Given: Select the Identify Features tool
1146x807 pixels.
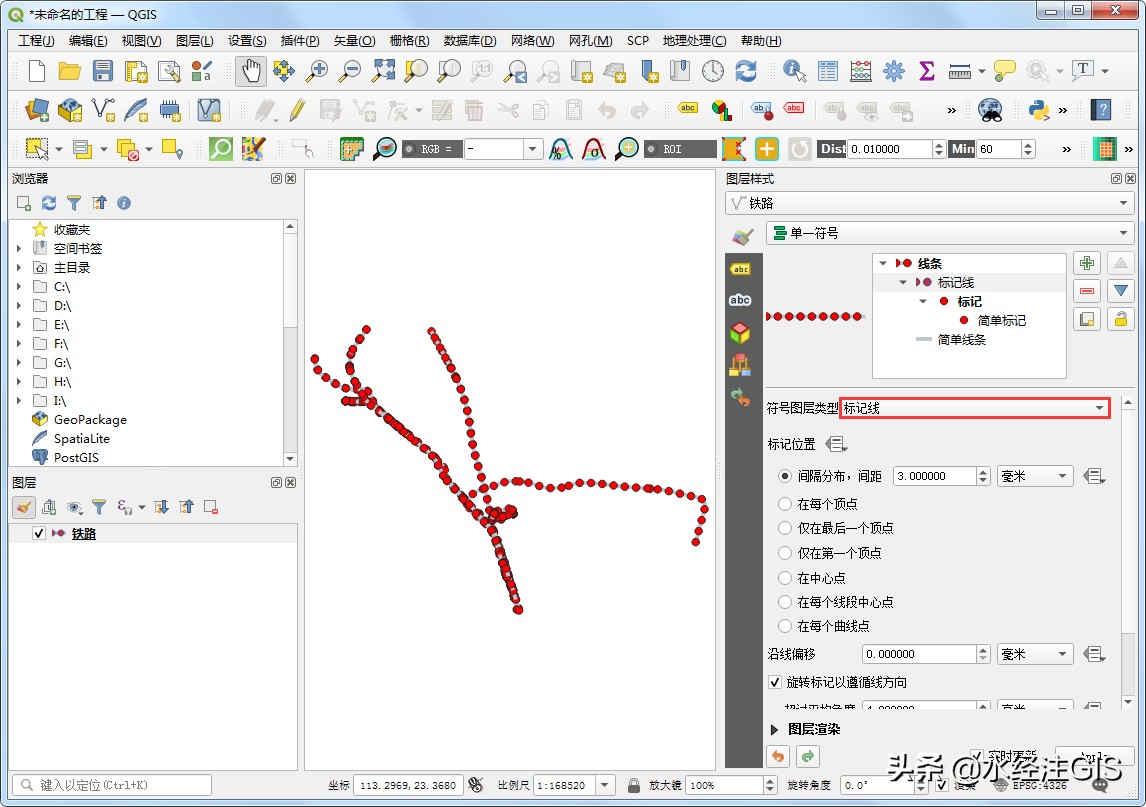Looking at the screenshot, I should 794,71.
